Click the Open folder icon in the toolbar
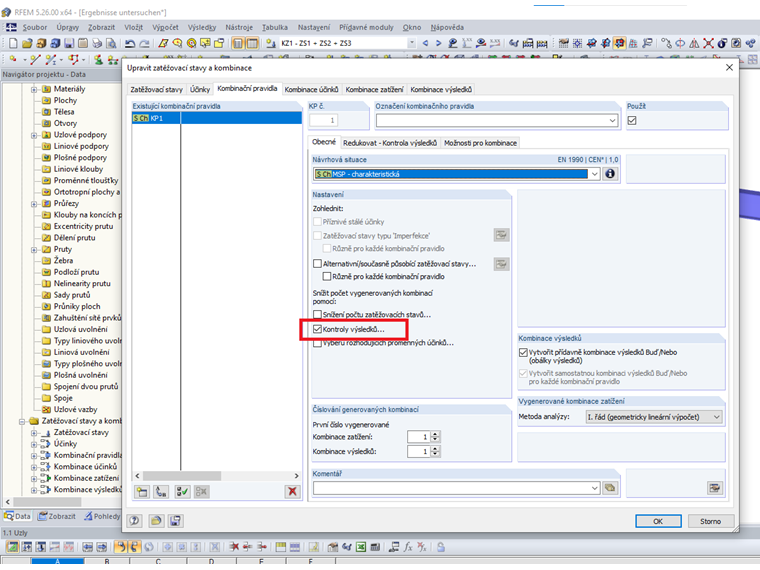Screen dimensions: 760x570 (x=27, y=43)
